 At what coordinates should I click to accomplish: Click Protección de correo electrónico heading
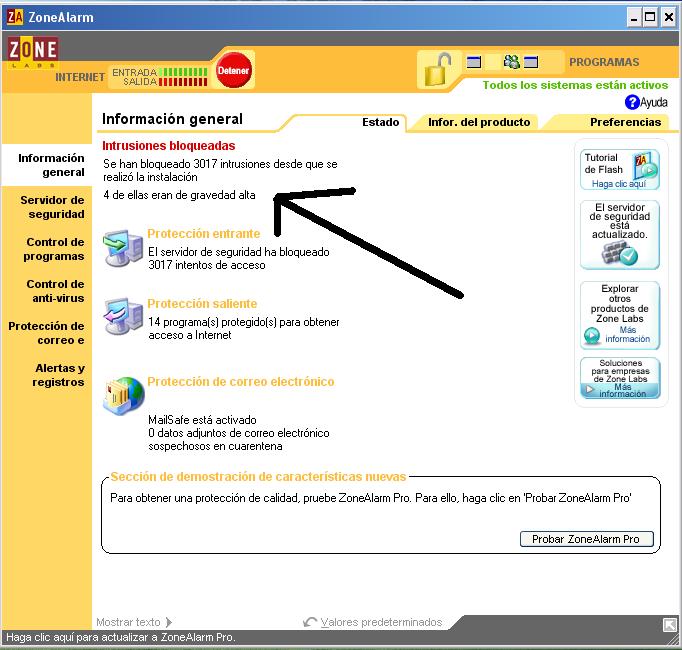[x=241, y=382]
